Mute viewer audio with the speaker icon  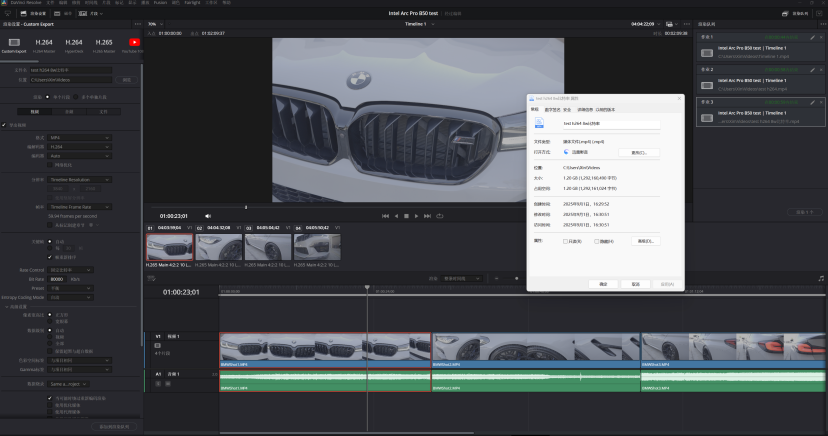coord(208,215)
